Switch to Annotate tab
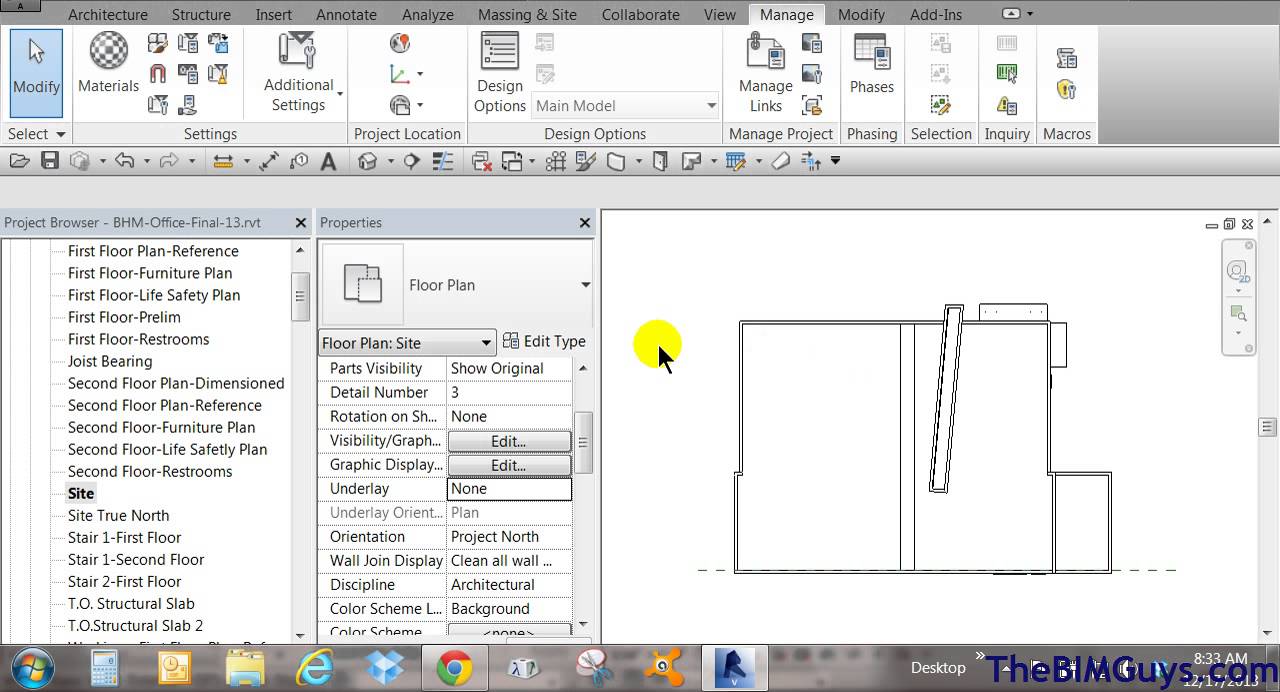The image size is (1280, 692). (x=346, y=14)
